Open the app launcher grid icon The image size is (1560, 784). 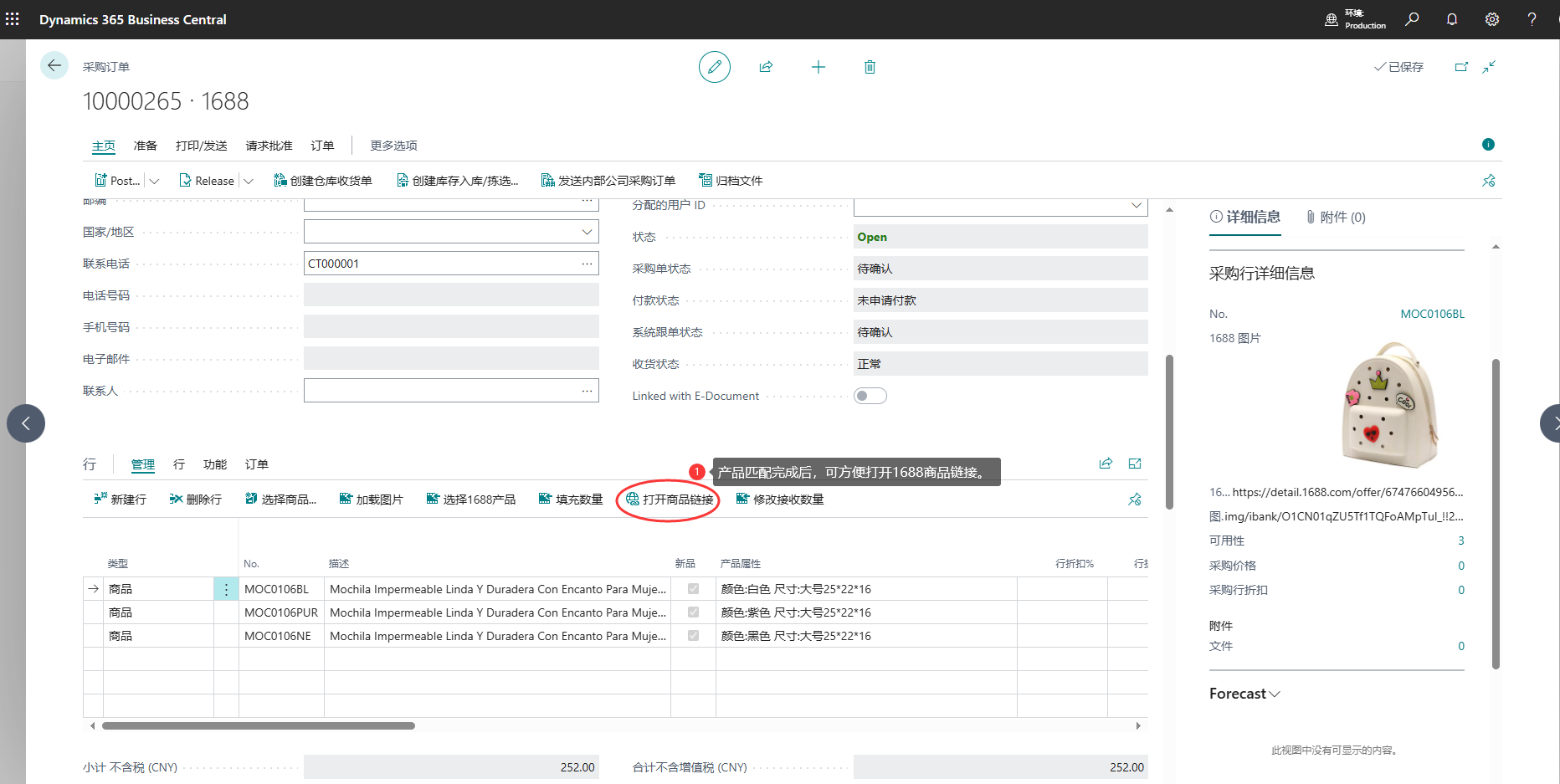pyautogui.click(x=13, y=19)
